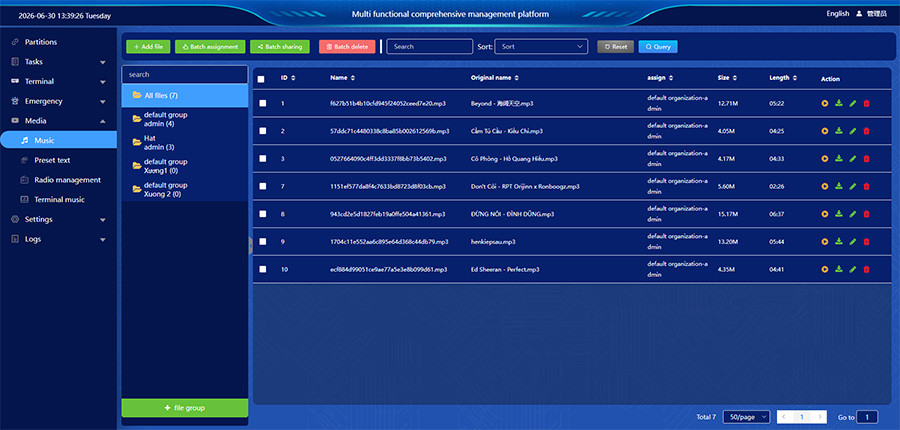Delete the Cô Phòng file
This screenshot has height=430, width=900.
click(x=866, y=158)
